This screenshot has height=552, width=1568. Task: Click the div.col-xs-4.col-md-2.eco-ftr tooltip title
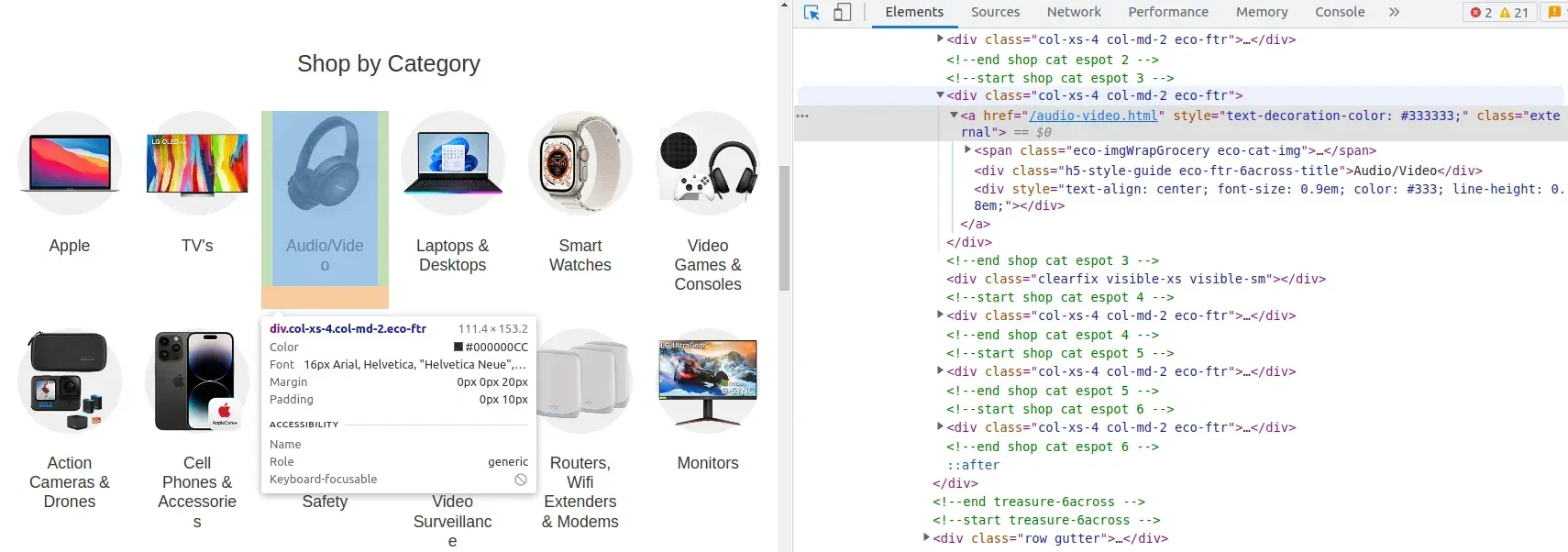[x=348, y=328]
